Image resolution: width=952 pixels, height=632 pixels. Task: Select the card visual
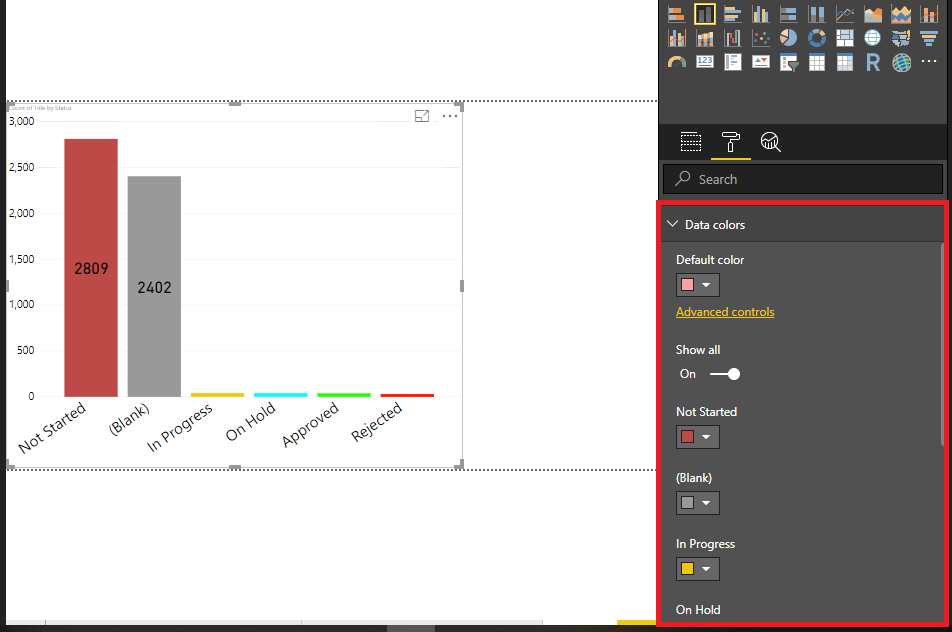pos(704,61)
